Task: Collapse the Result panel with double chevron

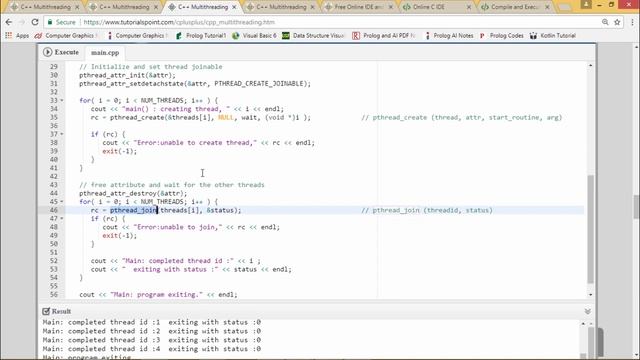Action: tap(587, 311)
